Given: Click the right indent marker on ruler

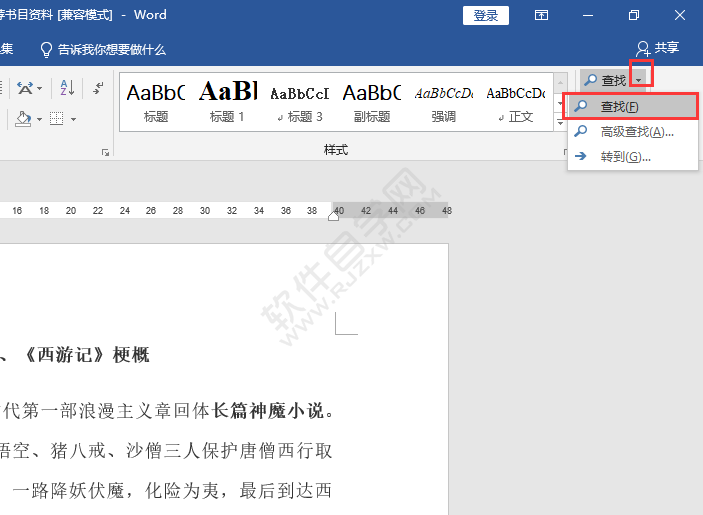Looking at the screenshot, I should pos(334,216).
